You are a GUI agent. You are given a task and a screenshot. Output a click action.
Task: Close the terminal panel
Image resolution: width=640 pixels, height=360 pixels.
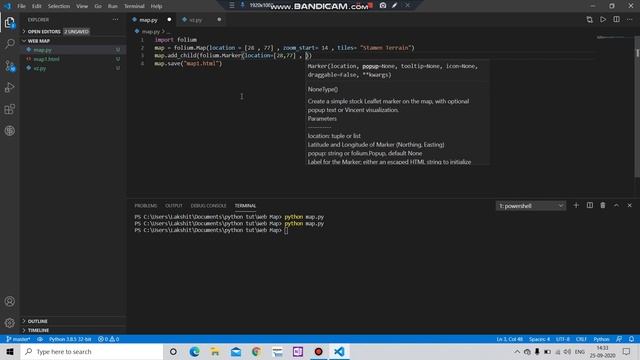point(629,205)
